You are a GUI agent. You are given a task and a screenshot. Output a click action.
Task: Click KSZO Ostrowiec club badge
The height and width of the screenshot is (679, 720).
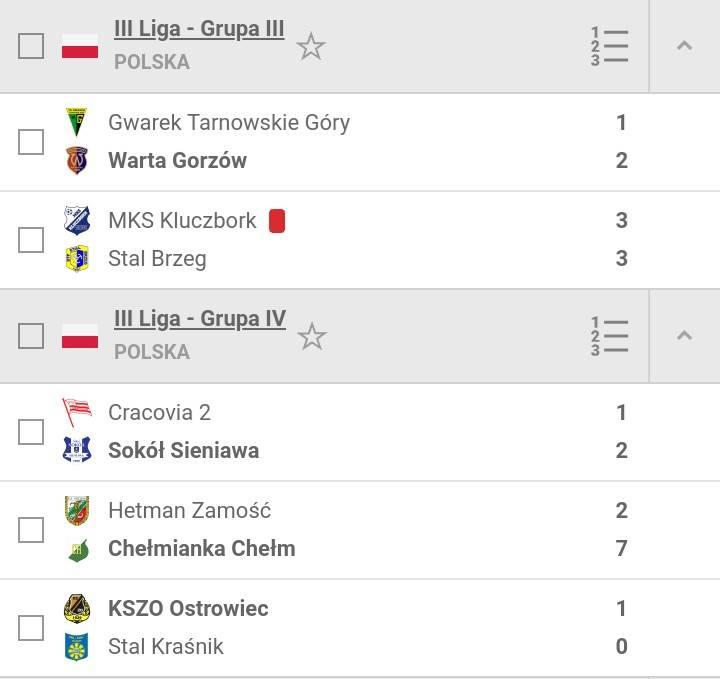[77, 608]
